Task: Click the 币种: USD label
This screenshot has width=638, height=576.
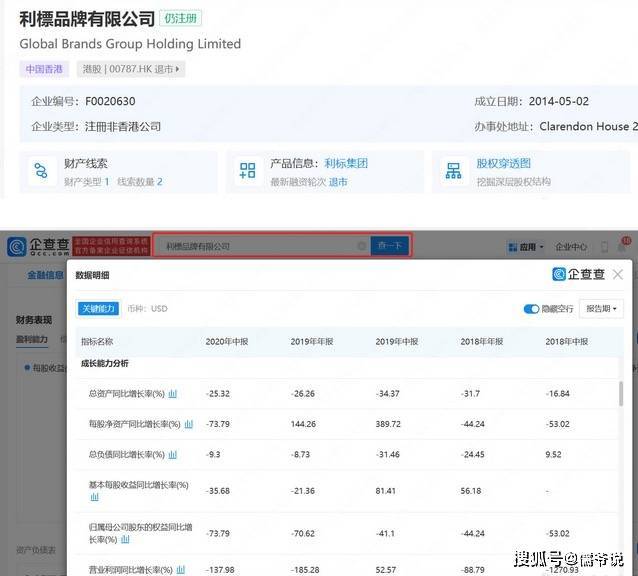Action: tap(147, 309)
